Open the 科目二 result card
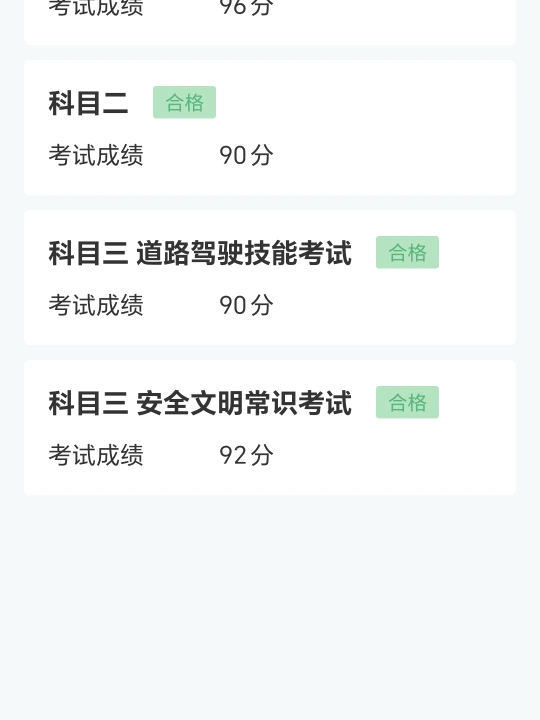This screenshot has height=720, width=540. 270,128
